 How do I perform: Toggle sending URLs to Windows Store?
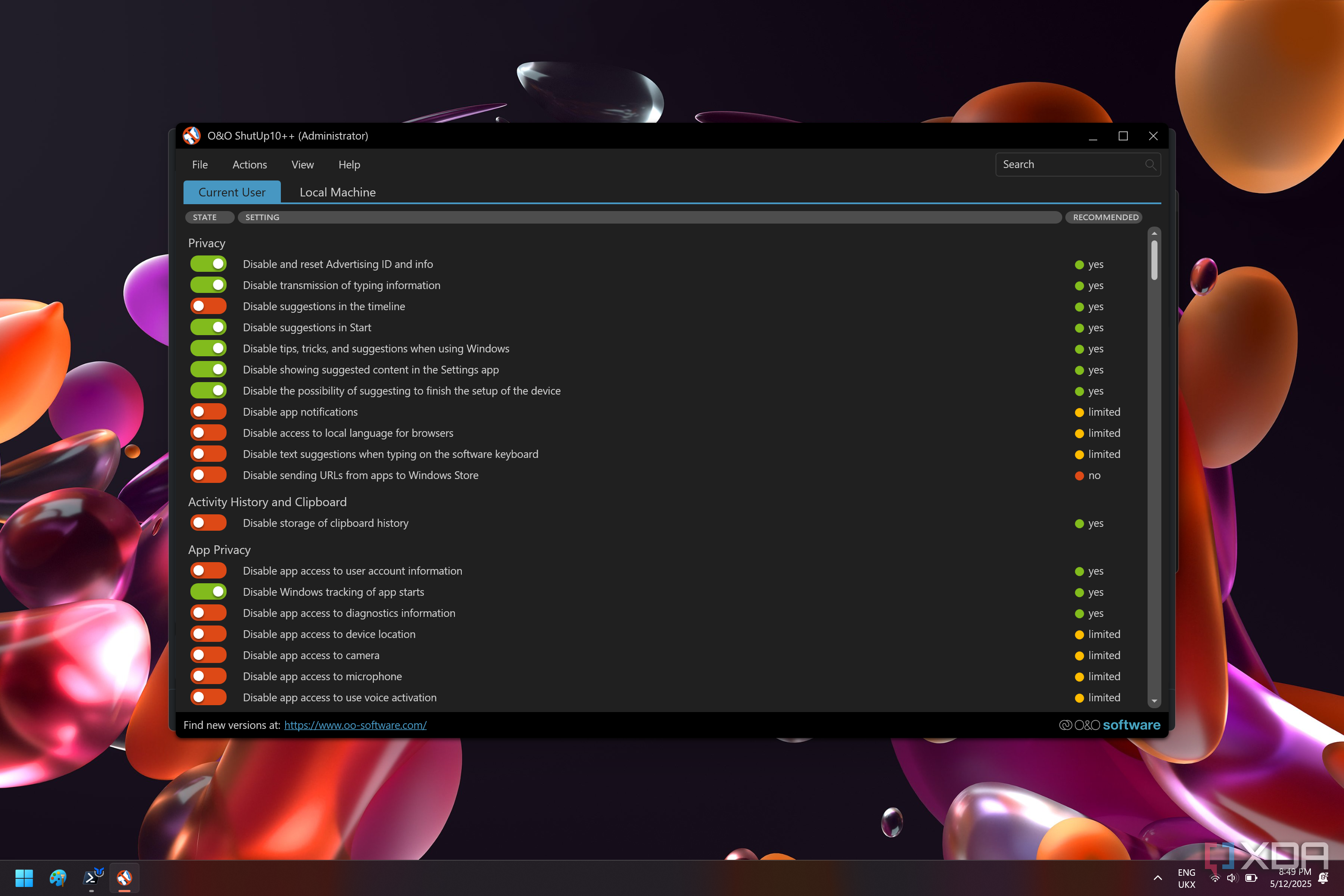tap(208, 476)
